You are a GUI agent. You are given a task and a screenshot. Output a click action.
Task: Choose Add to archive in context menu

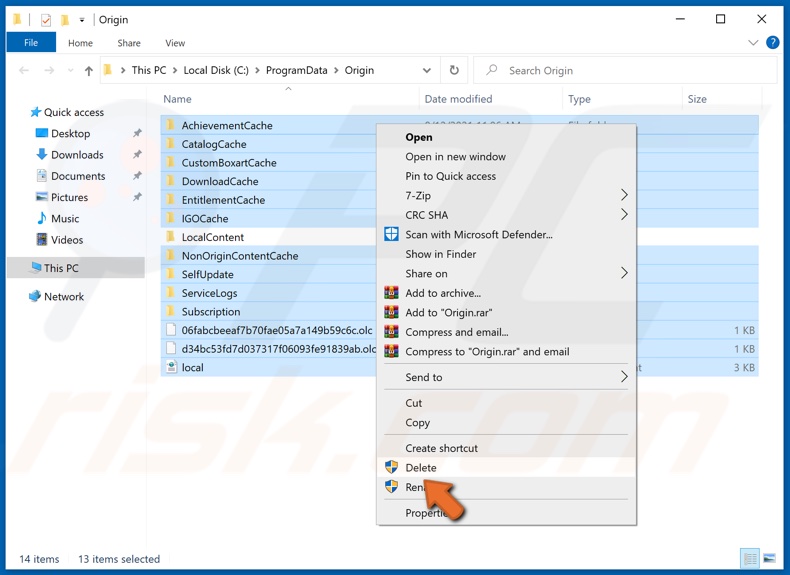coord(443,293)
